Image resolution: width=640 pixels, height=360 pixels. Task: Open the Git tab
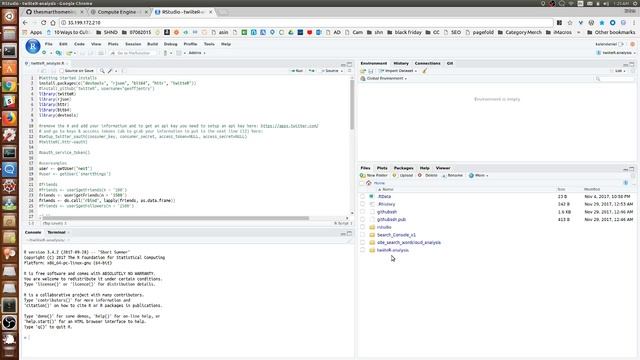point(450,63)
